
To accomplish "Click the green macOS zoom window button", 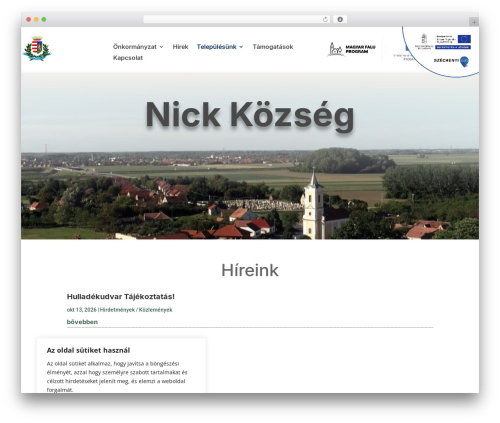I will pyautogui.click(x=44, y=20).
